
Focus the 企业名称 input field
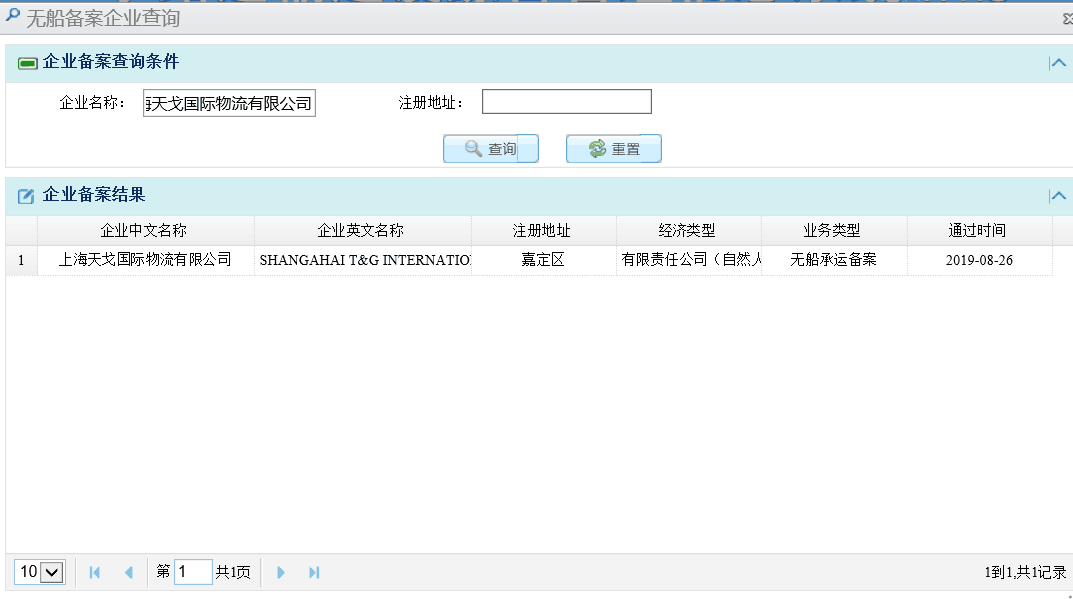(229, 103)
